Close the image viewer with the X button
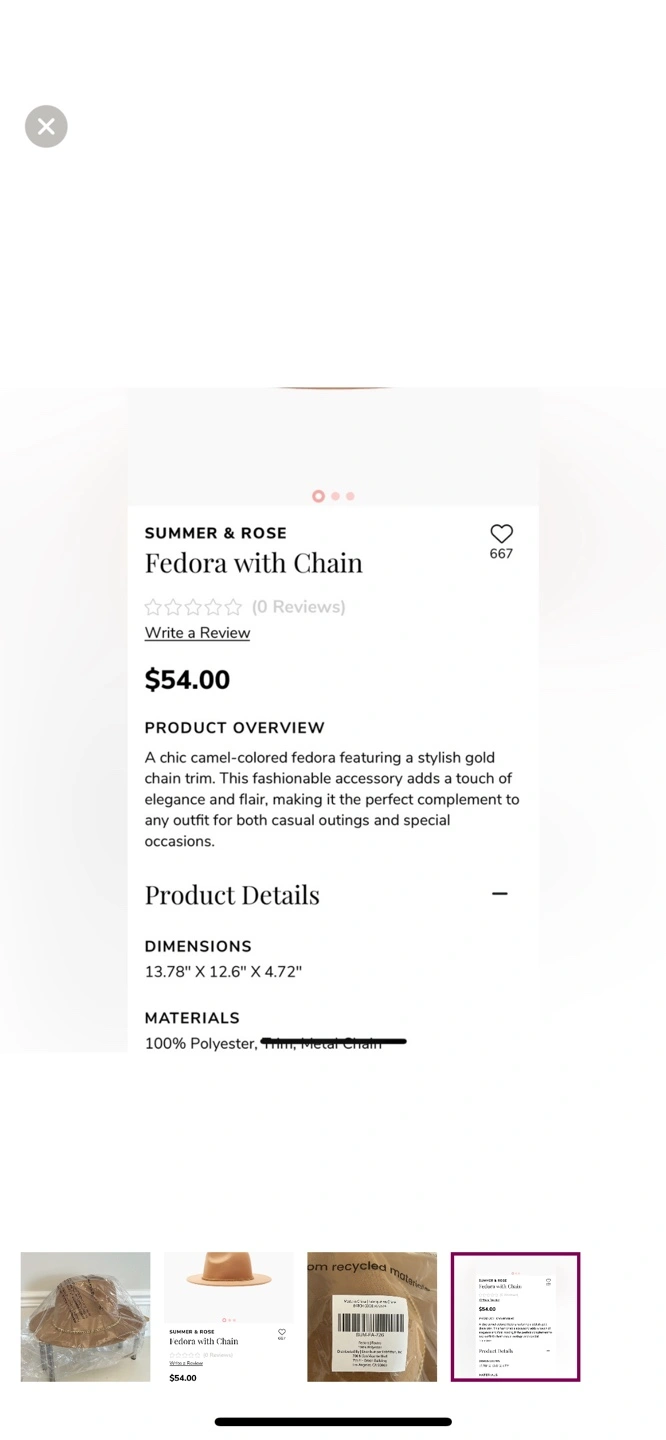 tap(46, 126)
